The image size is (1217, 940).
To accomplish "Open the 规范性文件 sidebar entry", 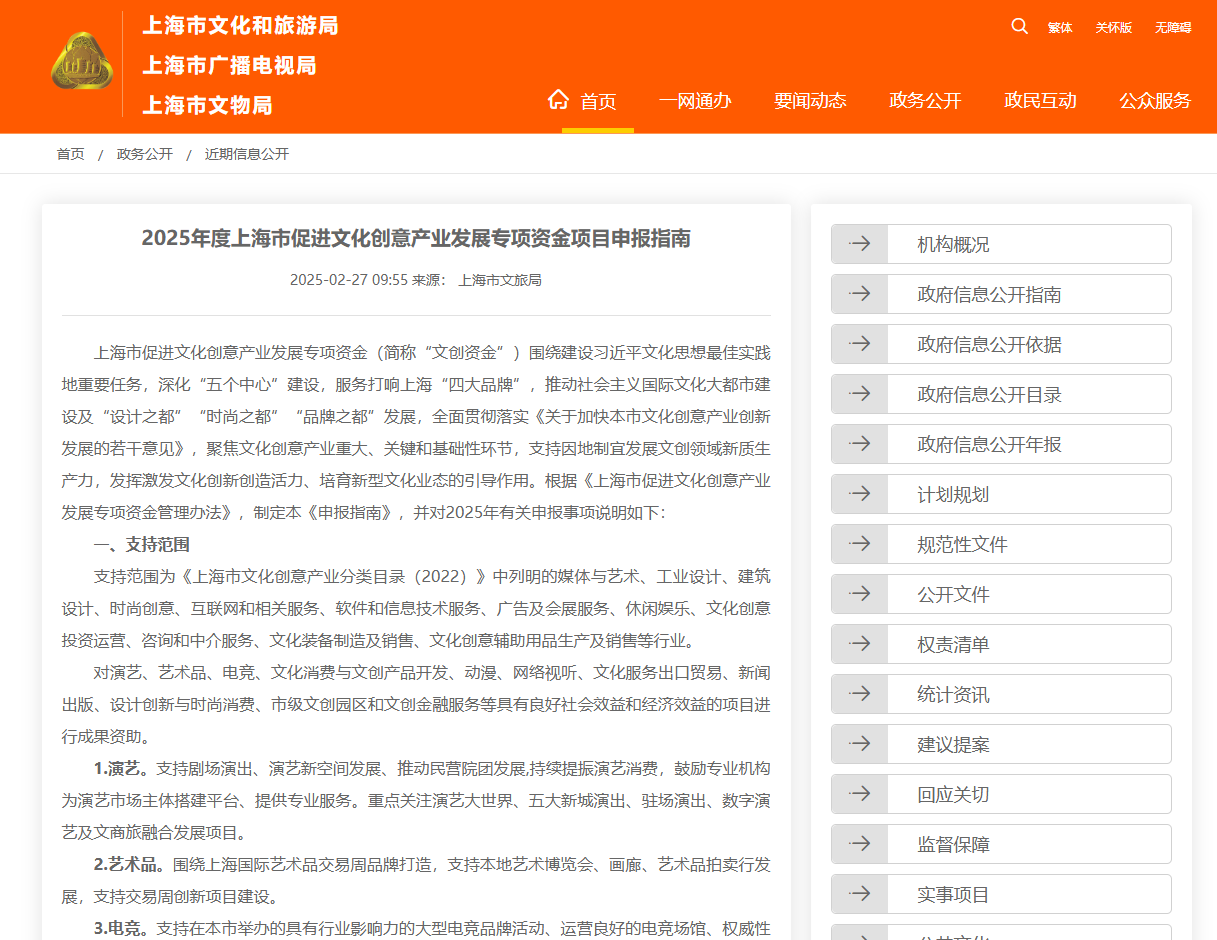I will 962,545.
